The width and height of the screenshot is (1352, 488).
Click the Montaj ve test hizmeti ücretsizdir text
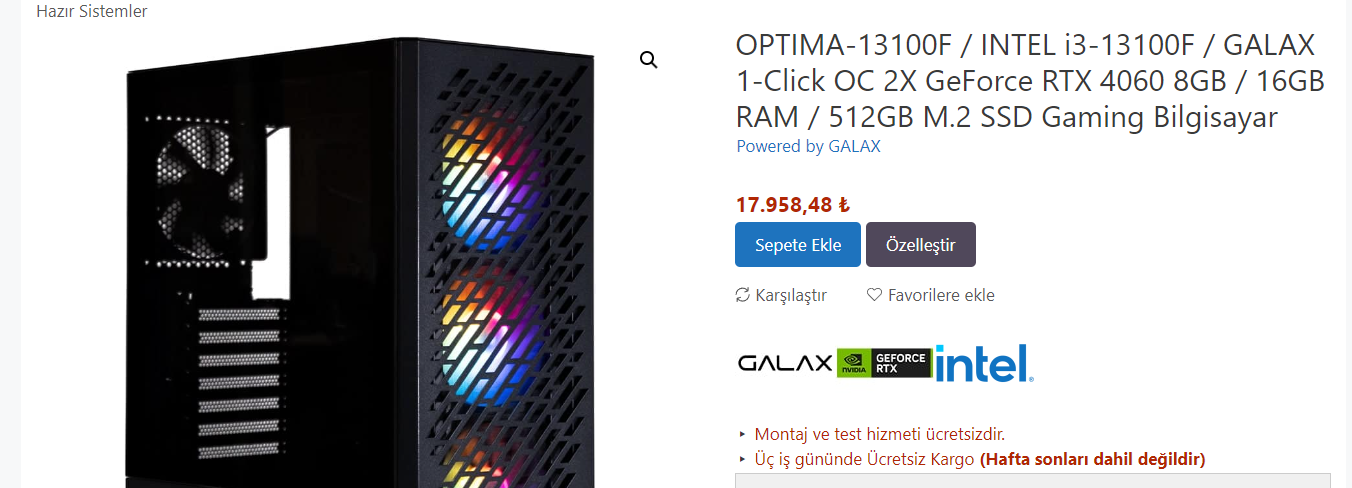(880, 434)
